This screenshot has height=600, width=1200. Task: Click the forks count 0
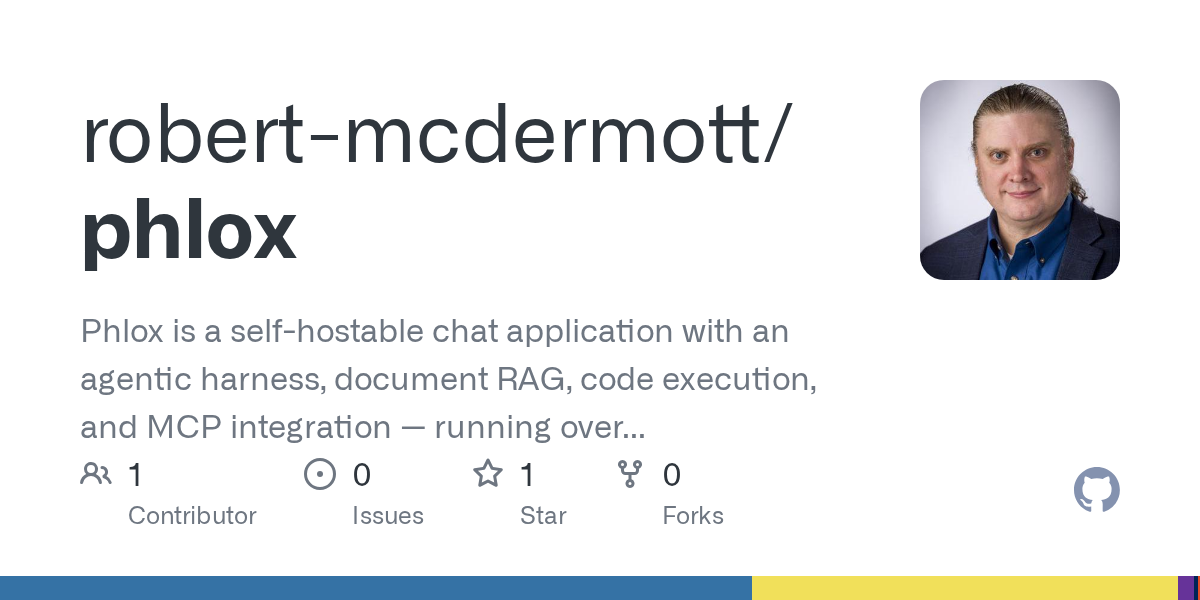(x=672, y=475)
